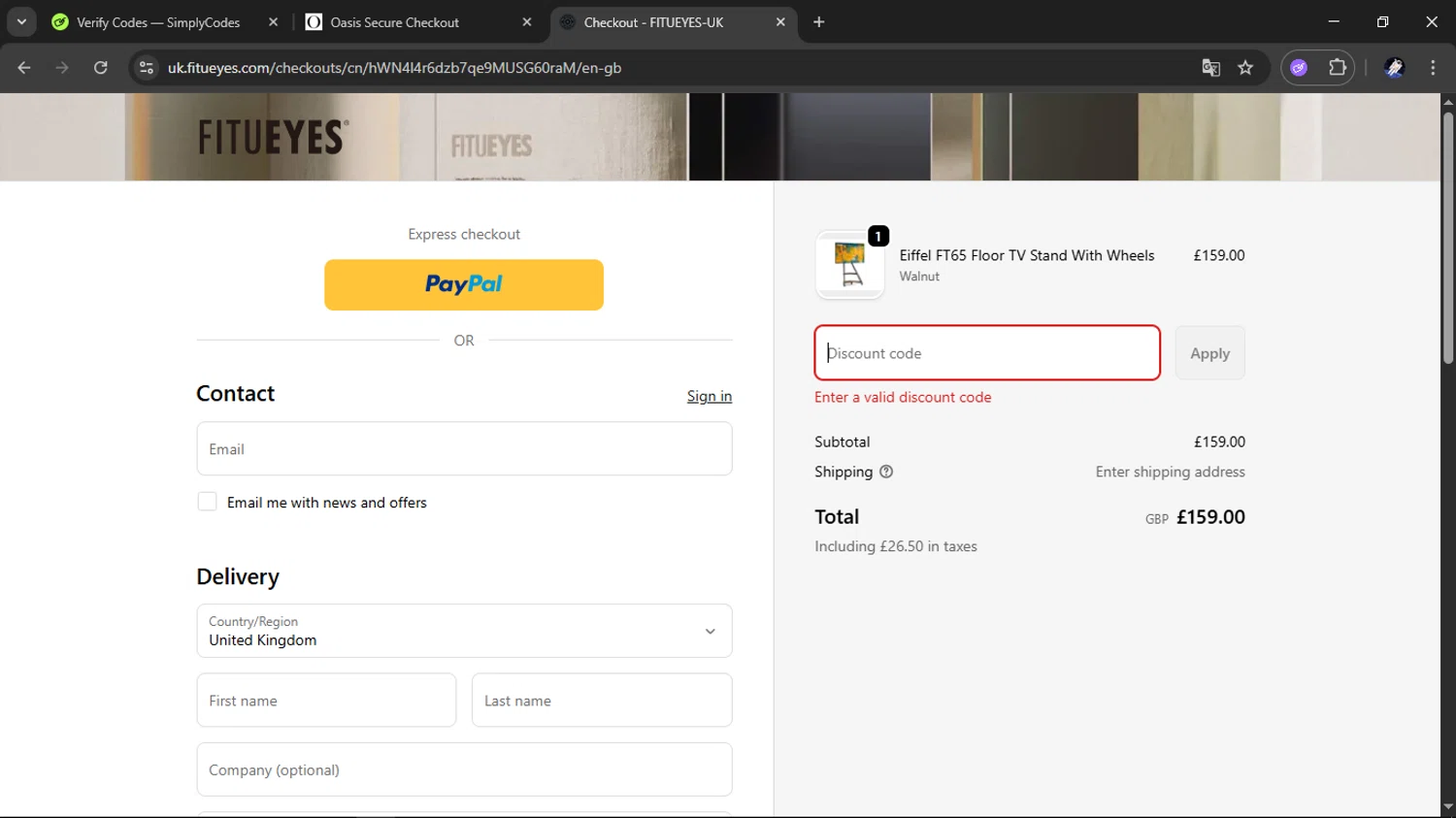Pay with PayPal express checkout
This screenshot has height=818, width=1456.
(x=464, y=284)
